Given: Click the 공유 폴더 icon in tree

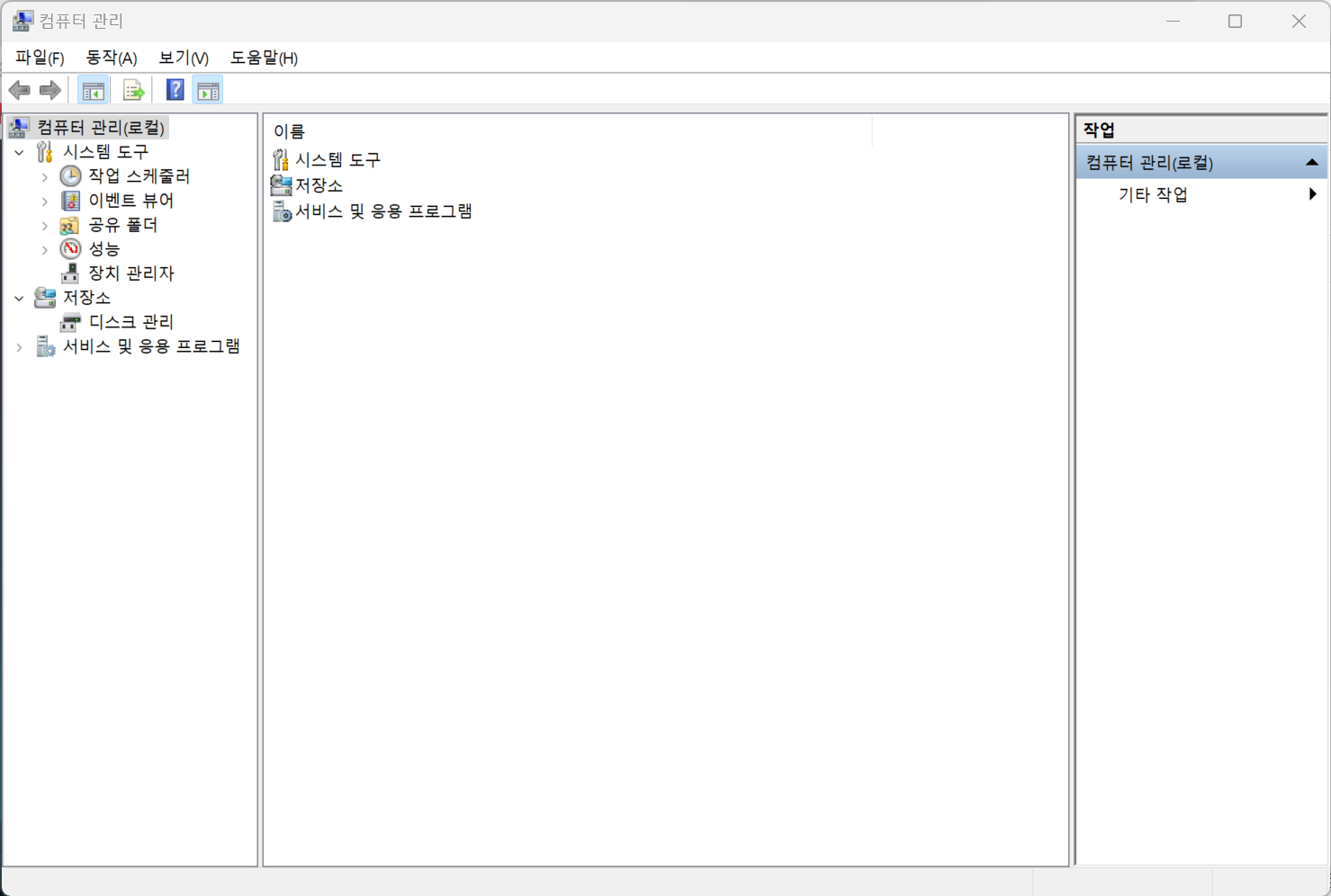Looking at the screenshot, I should [x=70, y=225].
